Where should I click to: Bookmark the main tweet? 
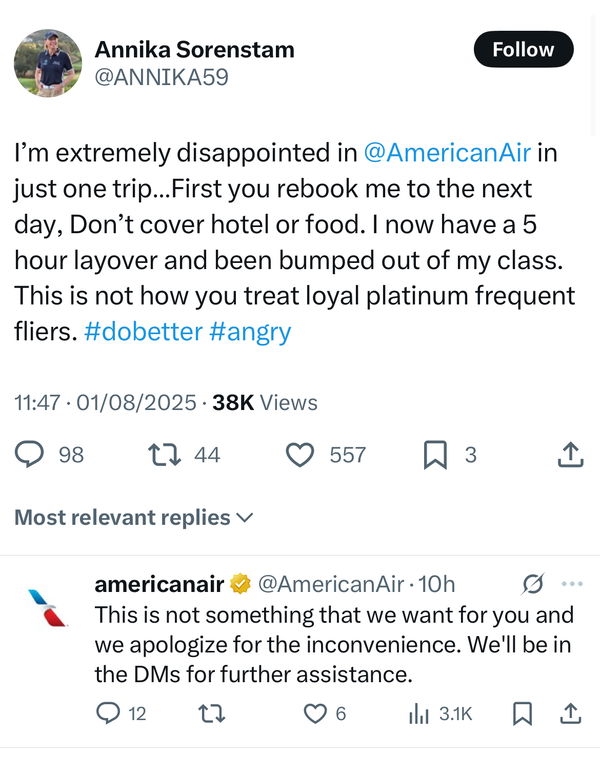[435, 455]
